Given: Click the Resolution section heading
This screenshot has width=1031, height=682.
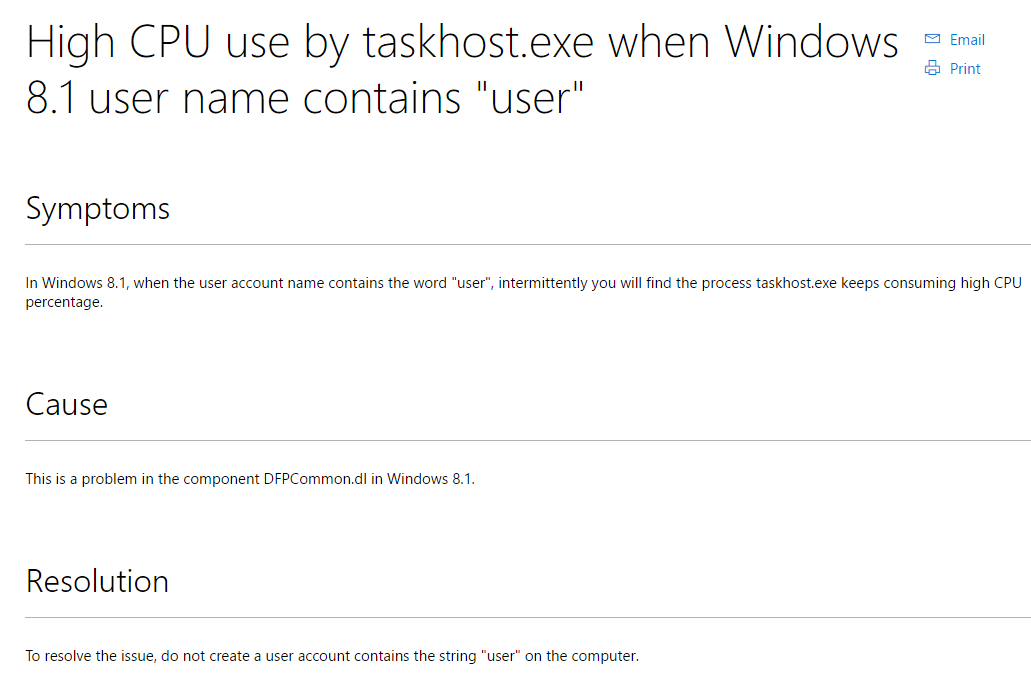Looking at the screenshot, I should (x=97, y=581).
